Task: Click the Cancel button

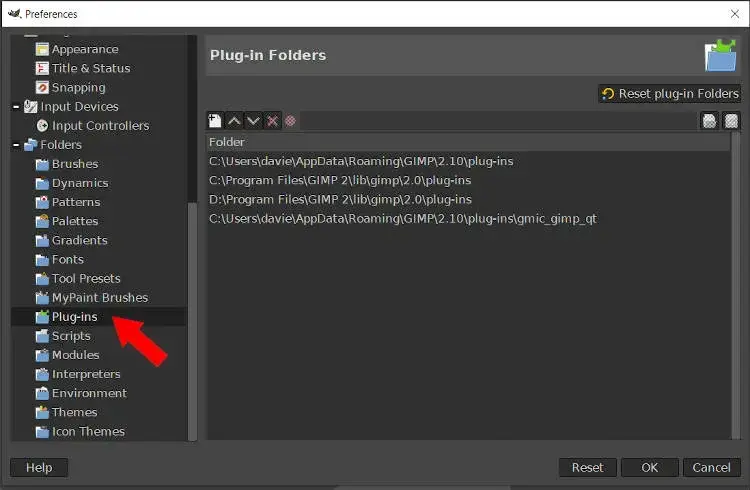Action: tap(712, 468)
